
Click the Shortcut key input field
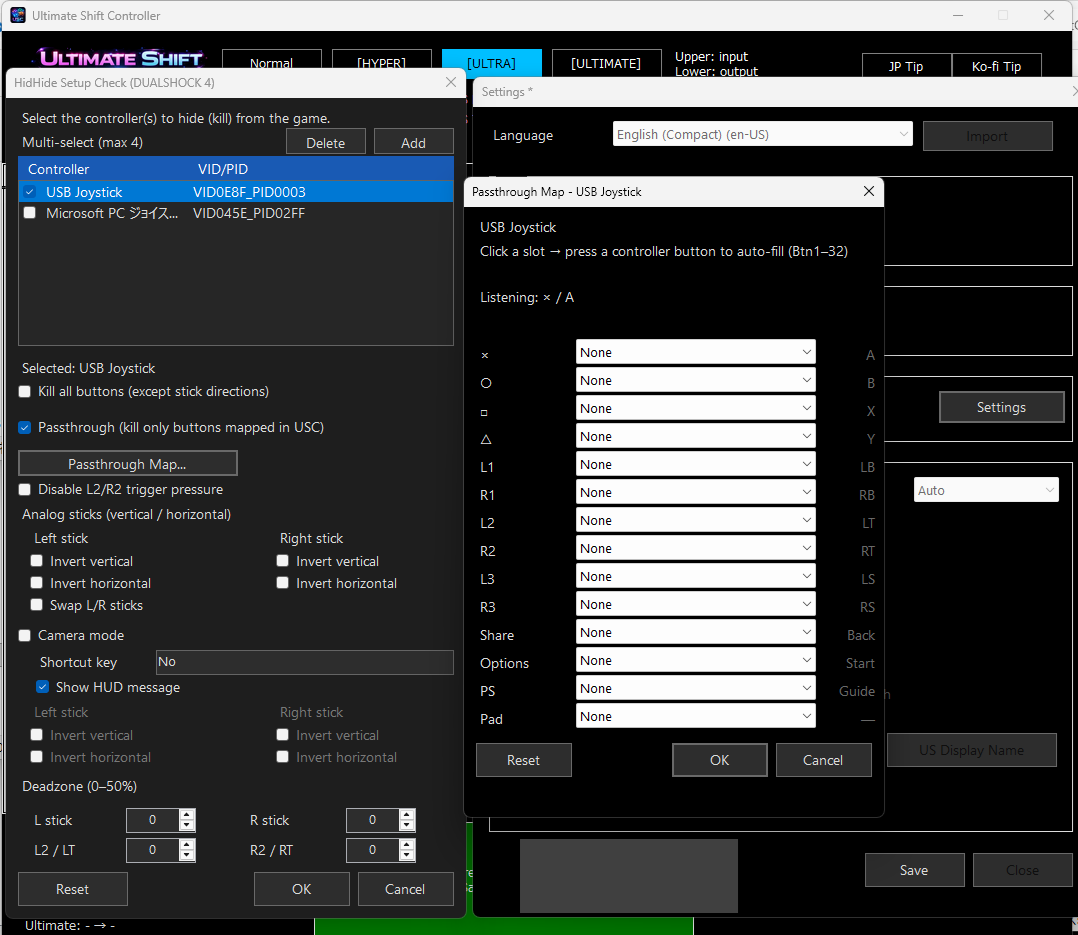click(304, 662)
